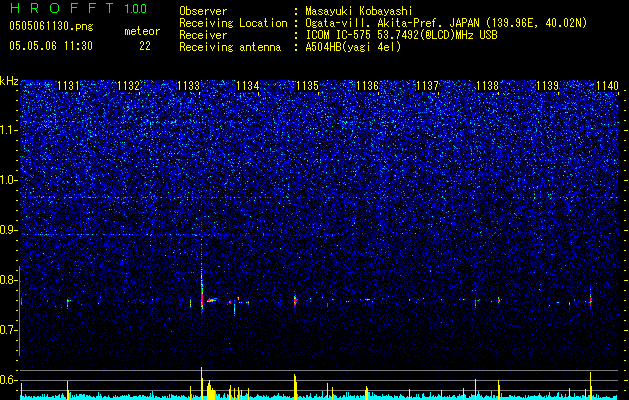Image resolution: width=629 pixels, height=400 pixels.
Task: Click the 1133 time axis label
Action: coord(188,86)
